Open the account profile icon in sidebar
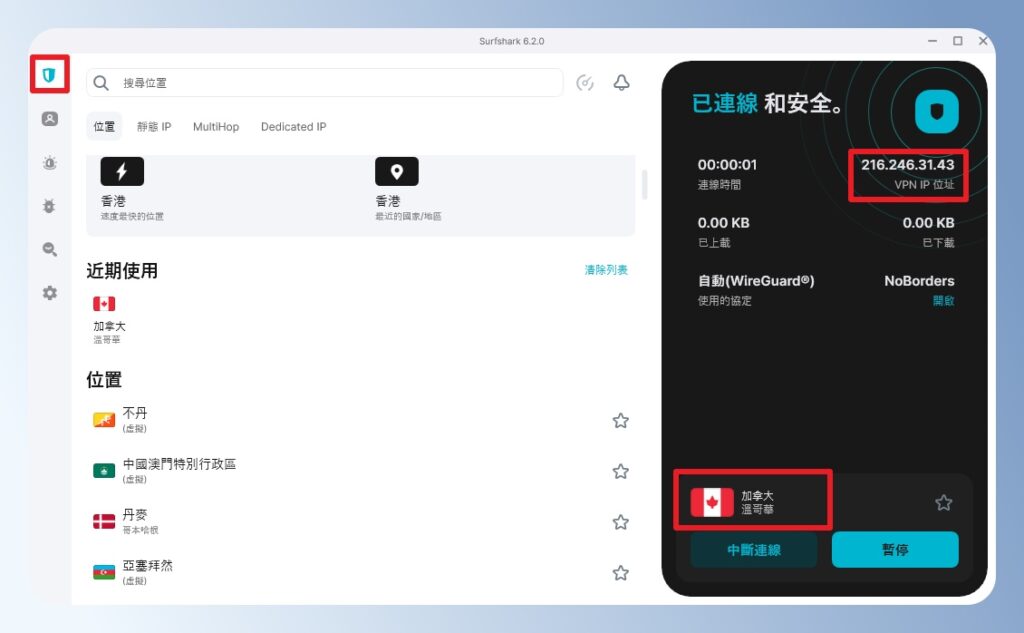The image size is (1024, 633). [x=48, y=119]
